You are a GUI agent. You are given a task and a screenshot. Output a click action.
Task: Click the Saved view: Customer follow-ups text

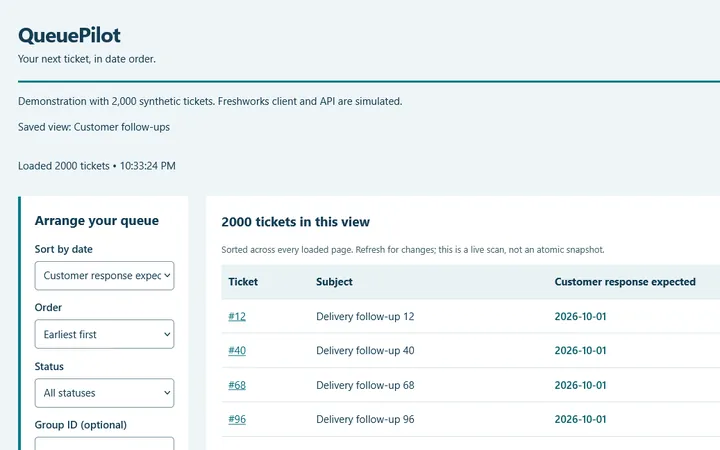pos(94,127)
